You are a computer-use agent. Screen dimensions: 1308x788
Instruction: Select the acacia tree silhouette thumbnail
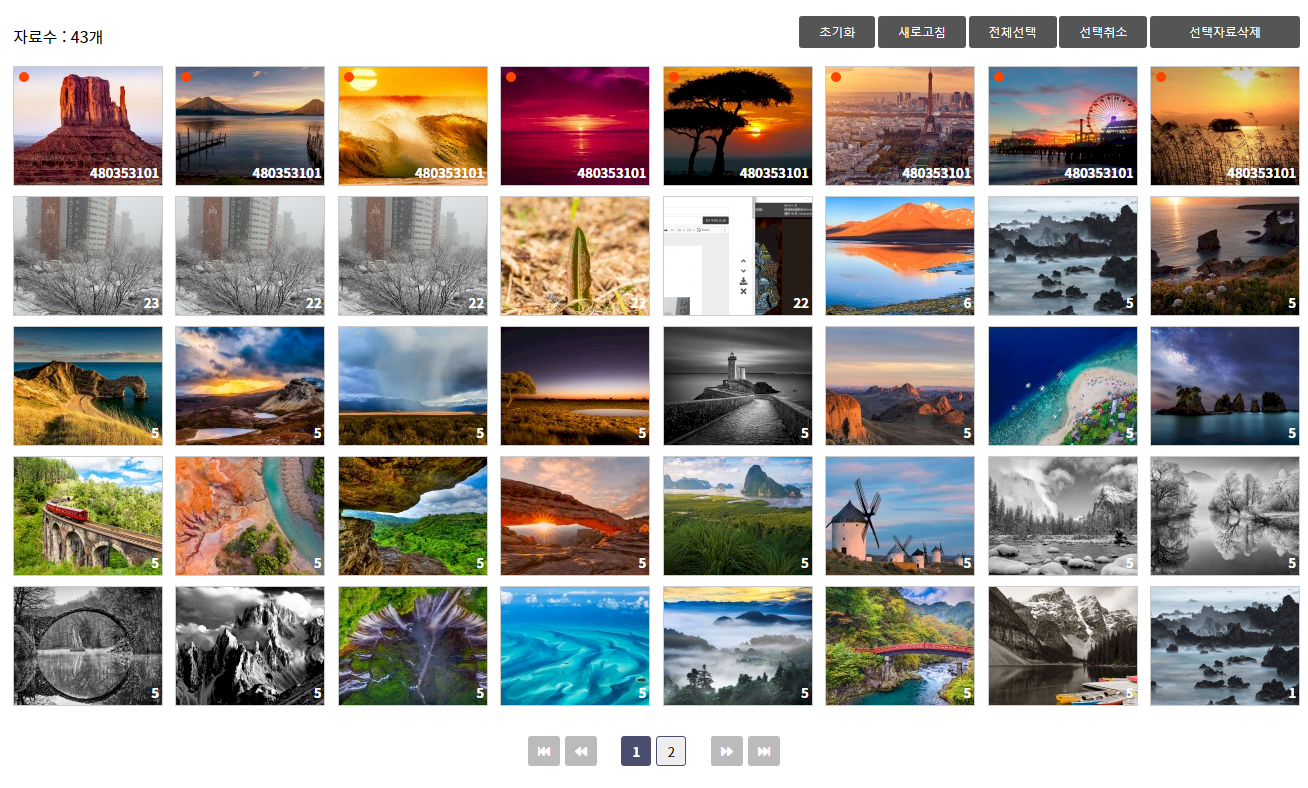[737, 126]
